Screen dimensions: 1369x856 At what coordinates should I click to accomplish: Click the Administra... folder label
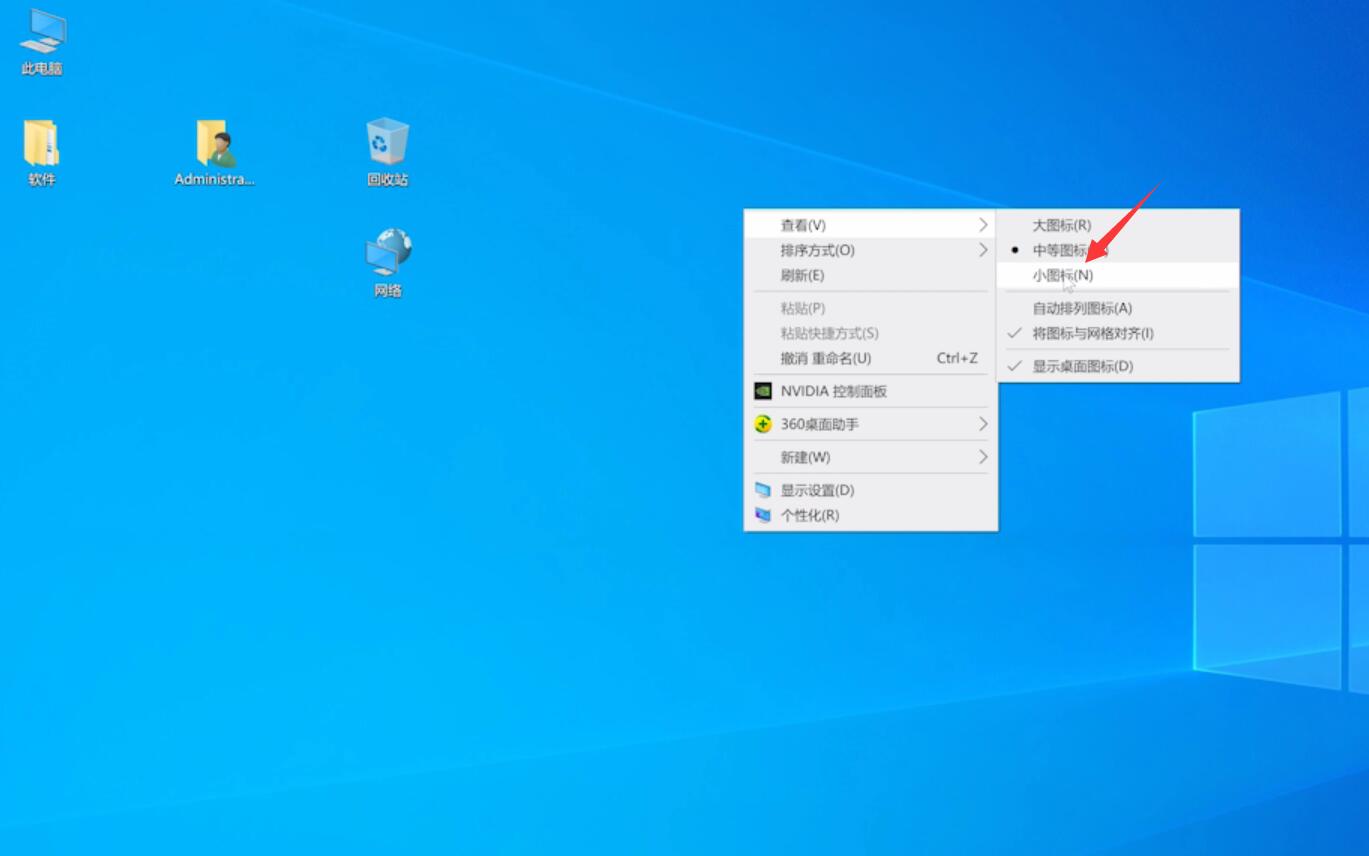pyautogui.click(x=215, y=180)
